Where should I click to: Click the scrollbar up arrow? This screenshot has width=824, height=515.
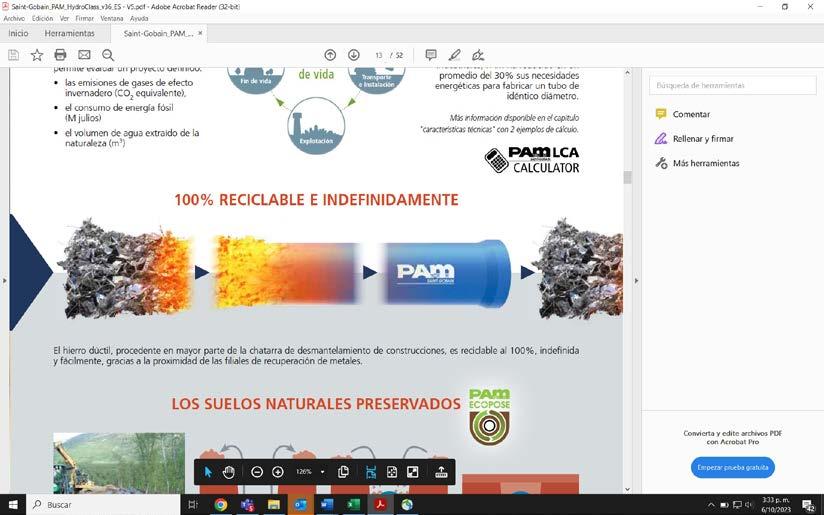627,73
